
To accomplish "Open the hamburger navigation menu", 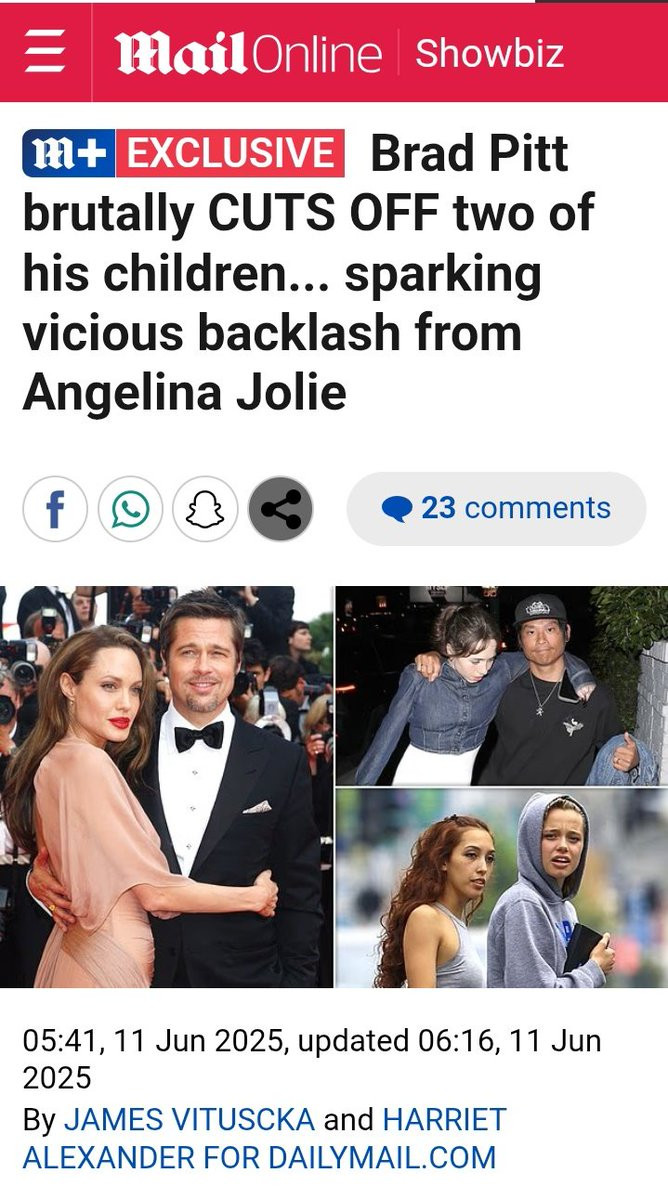I will point(44,53).
